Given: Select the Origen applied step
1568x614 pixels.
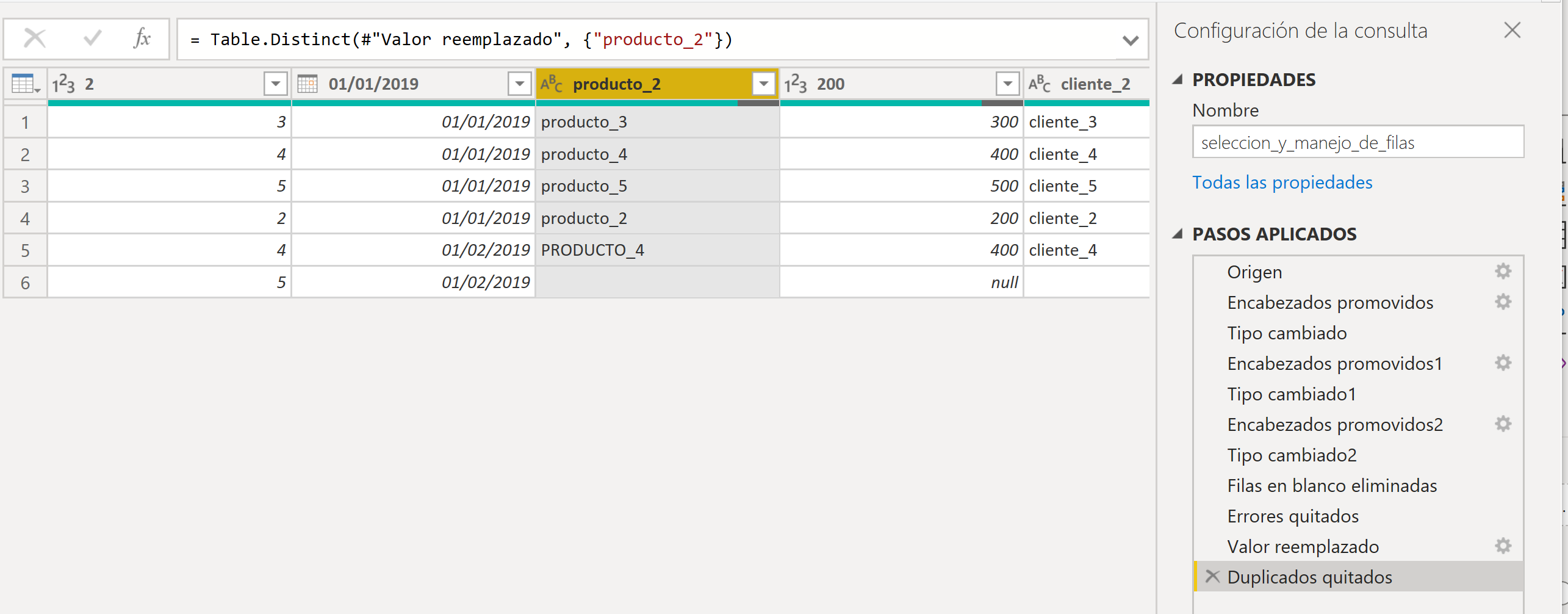Looking at the screenshot, I should 1358,272.
